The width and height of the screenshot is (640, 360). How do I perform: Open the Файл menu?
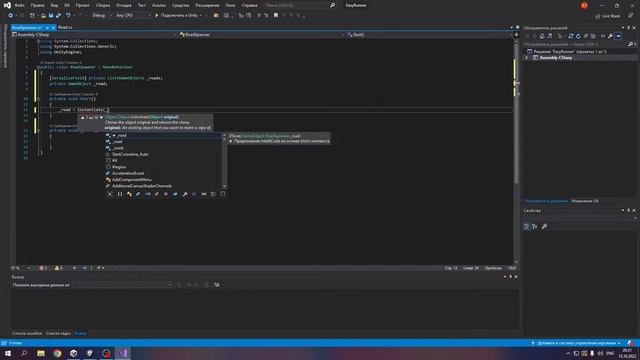20,5
